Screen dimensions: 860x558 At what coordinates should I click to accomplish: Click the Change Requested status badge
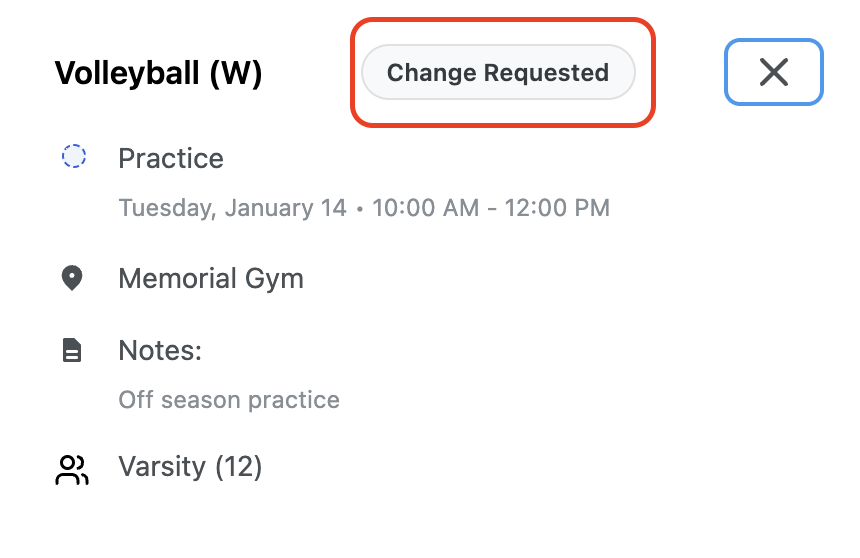coord(498,73)
